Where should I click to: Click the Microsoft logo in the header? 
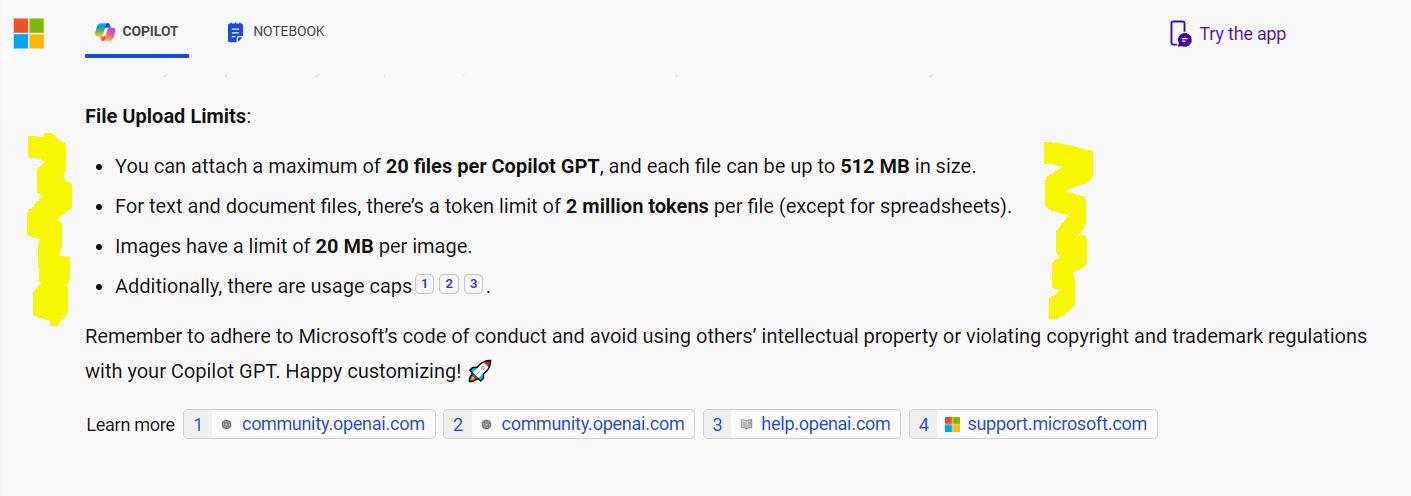click(x=28, y=33)
